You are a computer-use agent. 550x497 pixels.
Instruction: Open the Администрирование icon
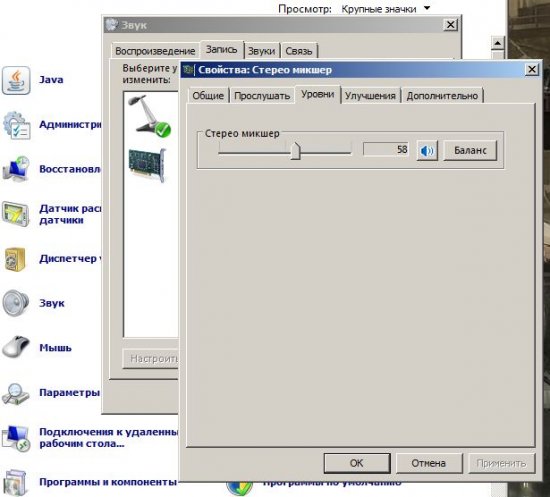[16, 125]
